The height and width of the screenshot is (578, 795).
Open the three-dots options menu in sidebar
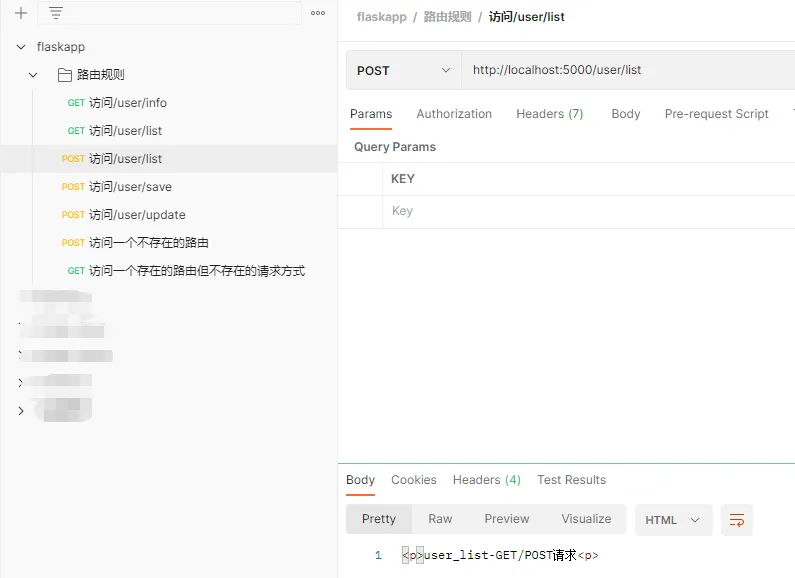click(318, 13)
